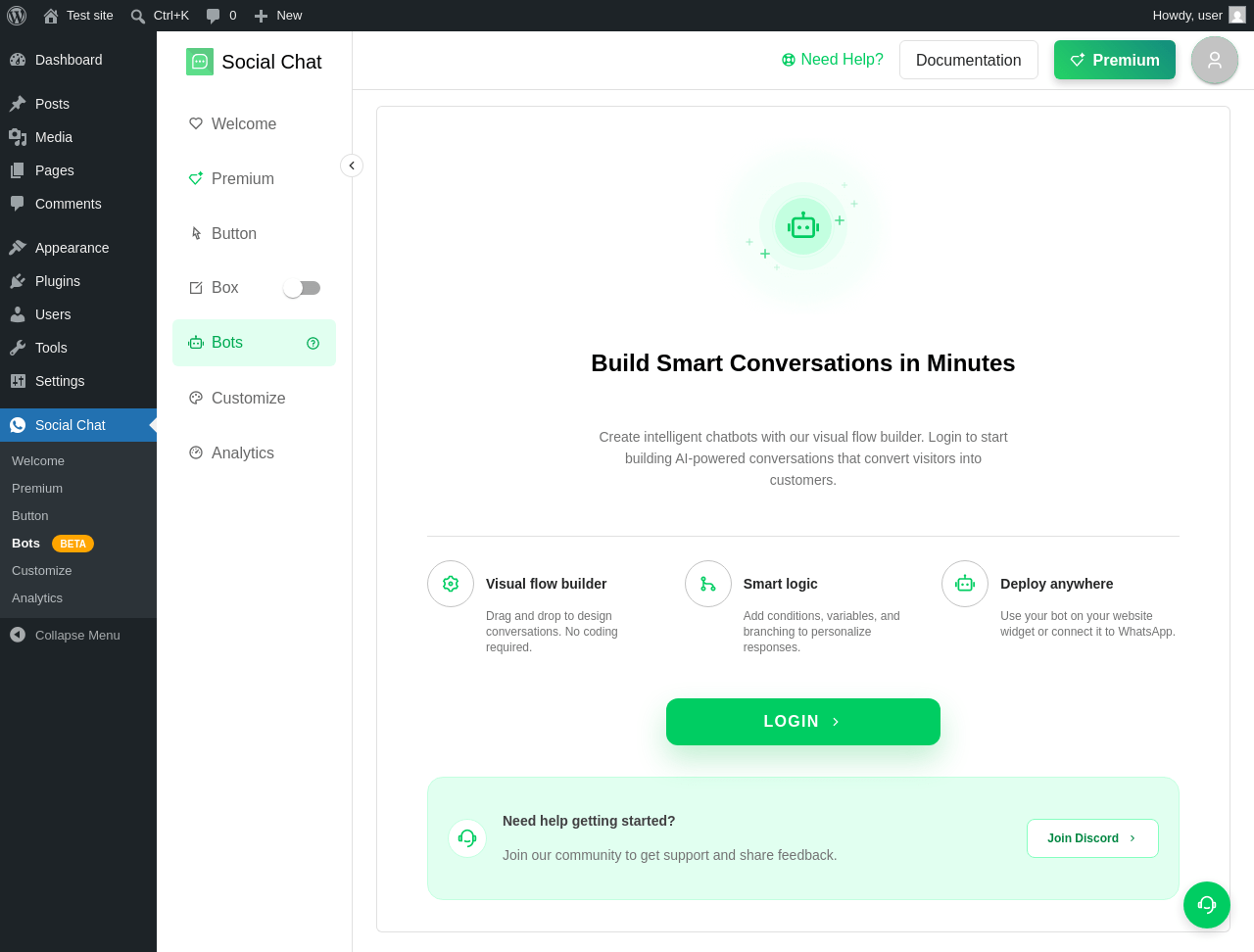Open the Premium tab in Social Chat panel
Image resolution: width=1254 pixels, height=952 pixels.
[254, 178]
